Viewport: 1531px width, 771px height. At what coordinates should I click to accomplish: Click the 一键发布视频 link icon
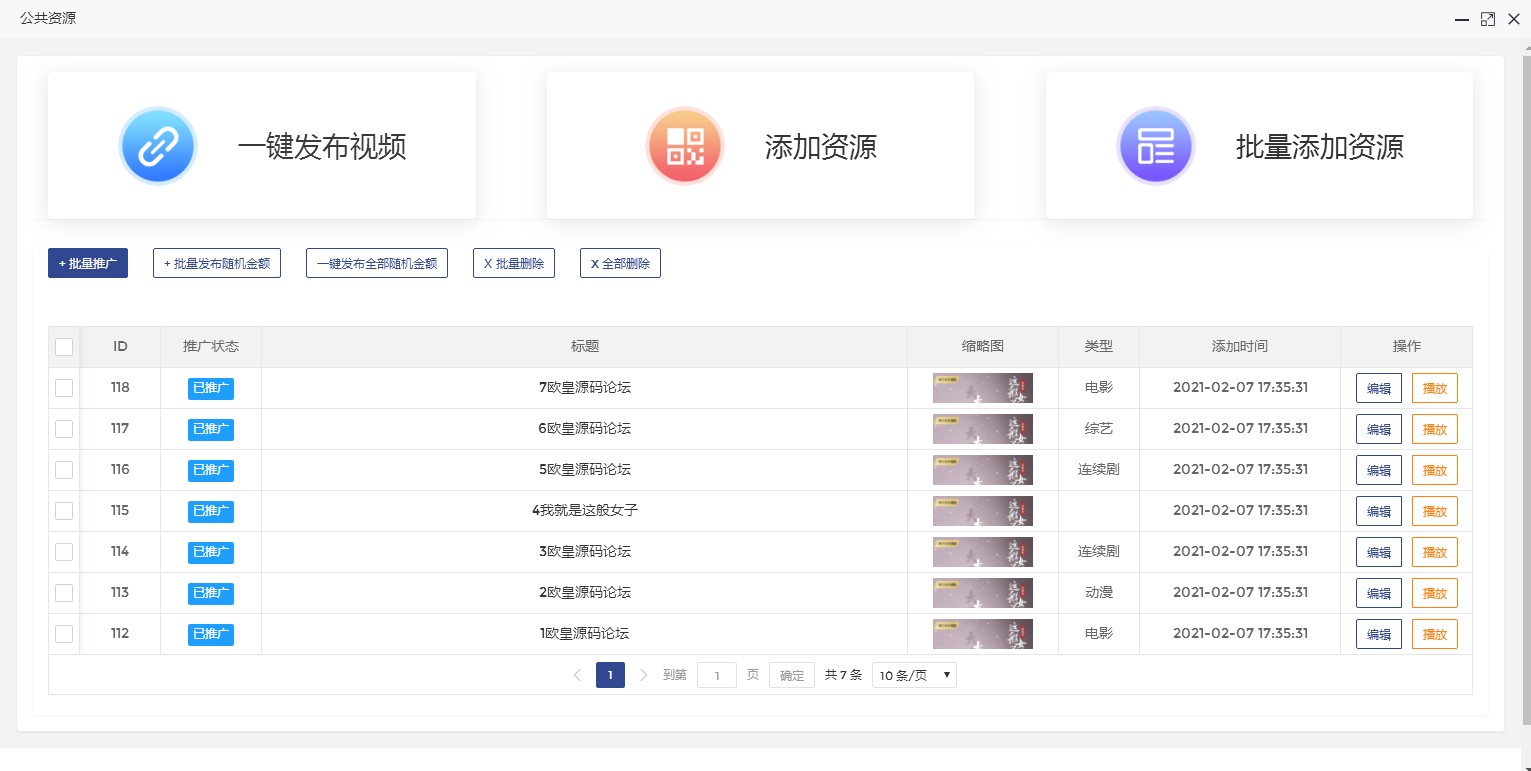click(158, 145)
